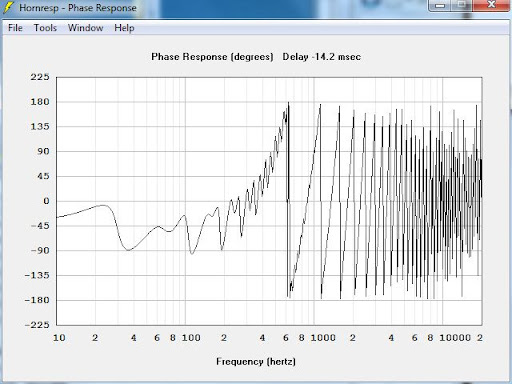Close the Phase Response window
Image resolution: width=512 pixels, height=384 pixels.
click(492, 5)
